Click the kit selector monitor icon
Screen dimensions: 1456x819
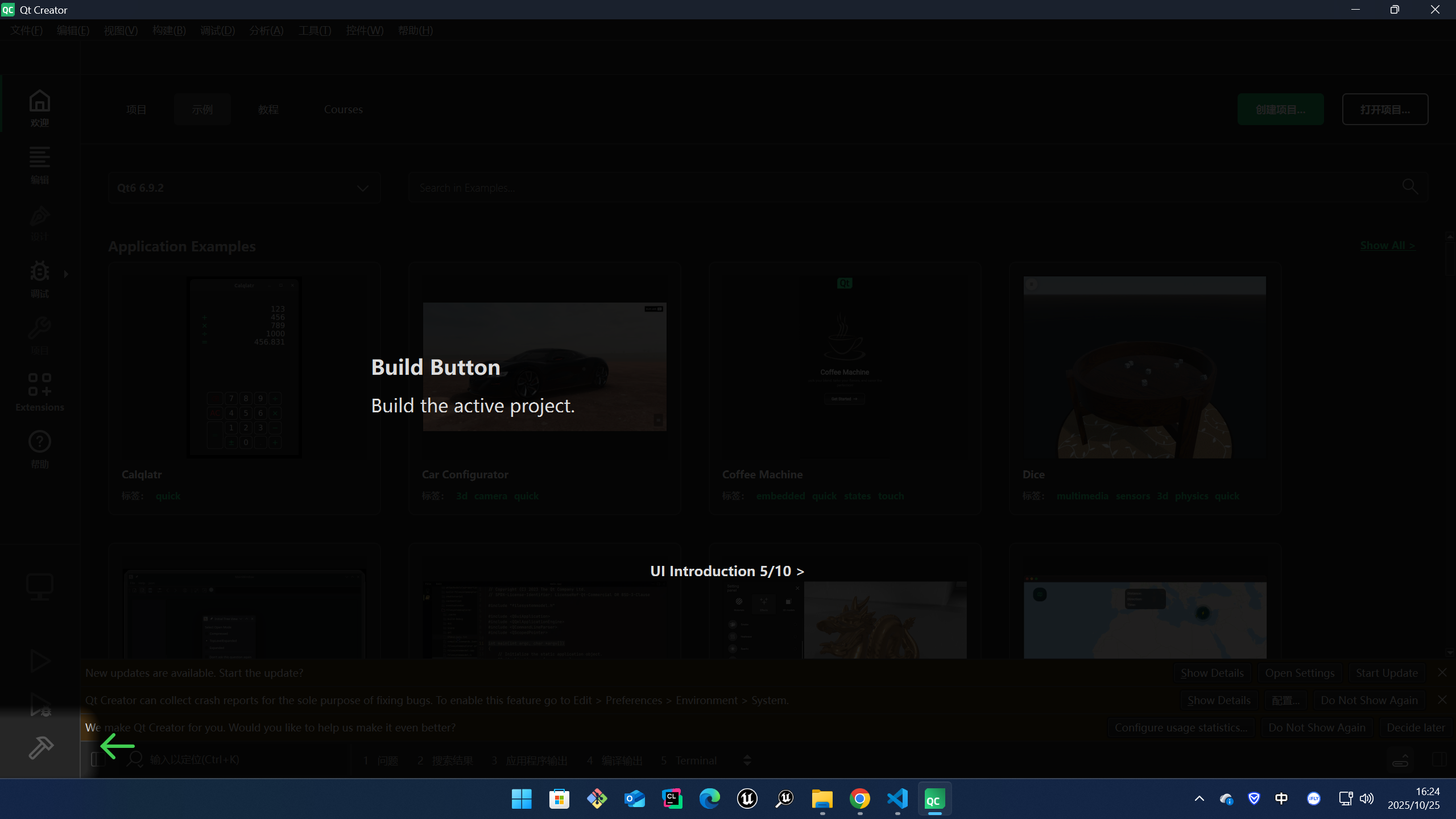coord(39,586)
